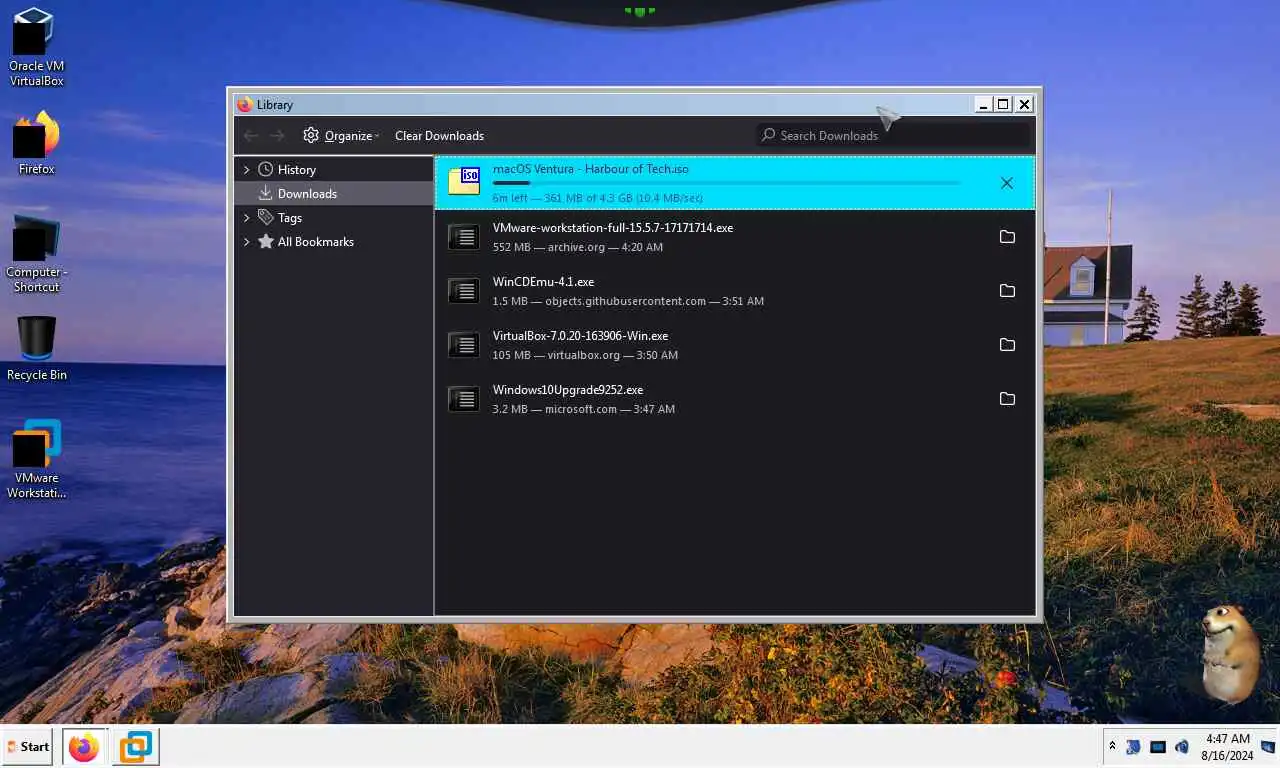This screenshot has width=1280, height=768.
Task: Show VirtualBox-7.0.20-163906-Win.exe in folder
Action: (x=1007, y=345)
